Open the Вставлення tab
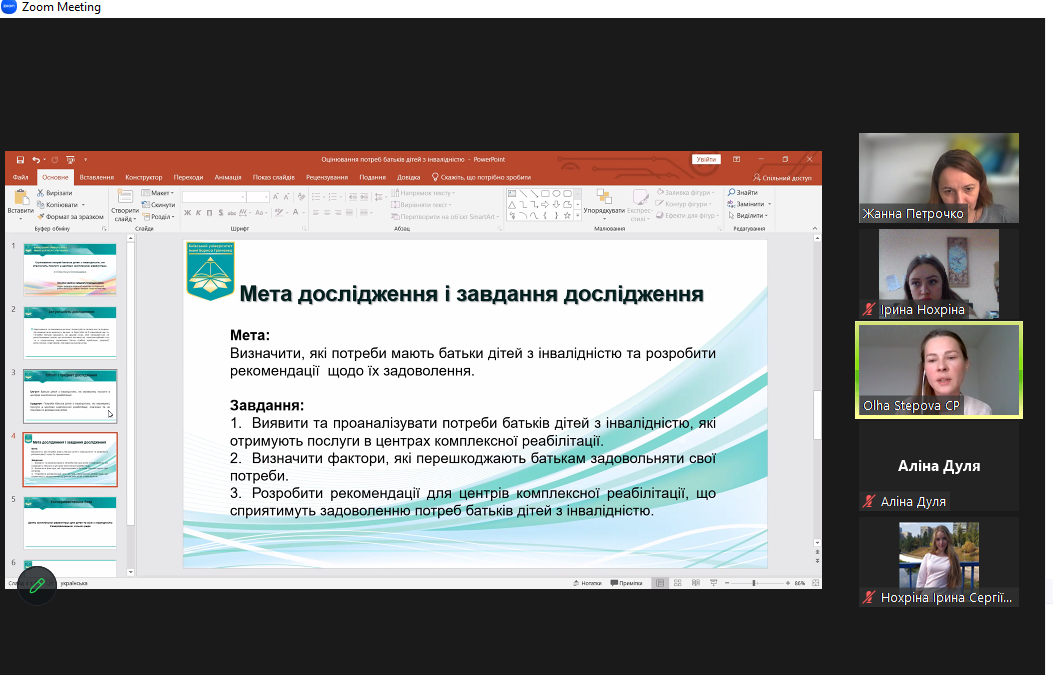Image resolution: width=1053 pixels, height=675 pixels. [x=97, y=177]
